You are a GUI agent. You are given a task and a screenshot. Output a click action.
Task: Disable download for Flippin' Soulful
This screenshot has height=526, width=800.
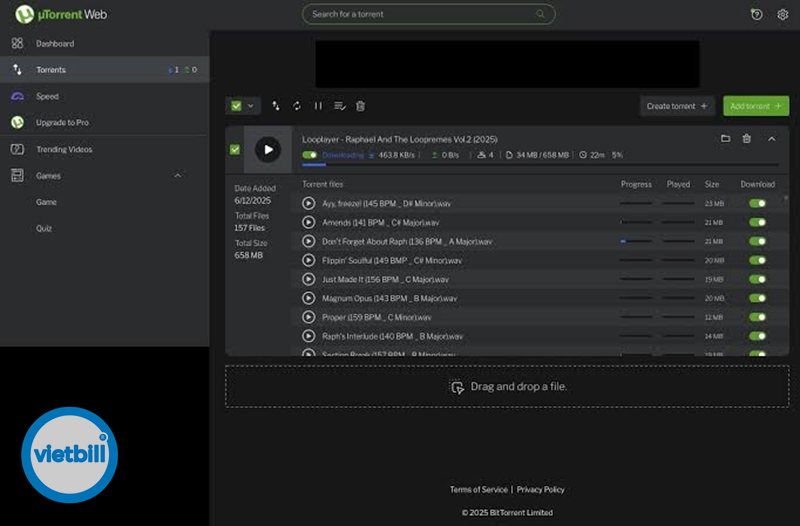[x=757, y=260]
